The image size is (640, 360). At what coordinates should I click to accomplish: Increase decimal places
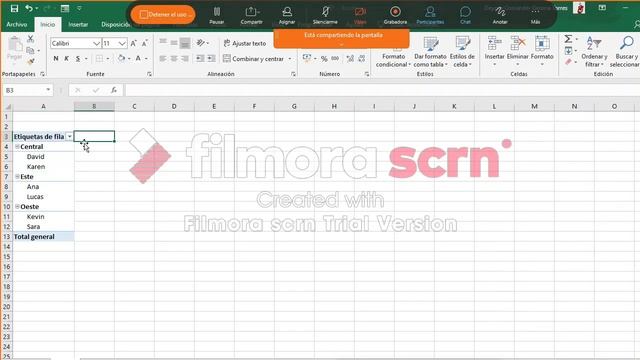[350, 59]
